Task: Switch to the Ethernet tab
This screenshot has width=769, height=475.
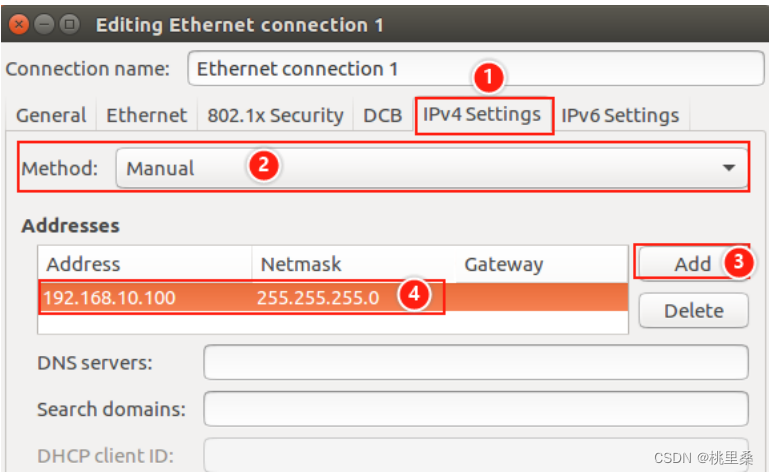Action: pyautogui.click(x=147, y=116)
